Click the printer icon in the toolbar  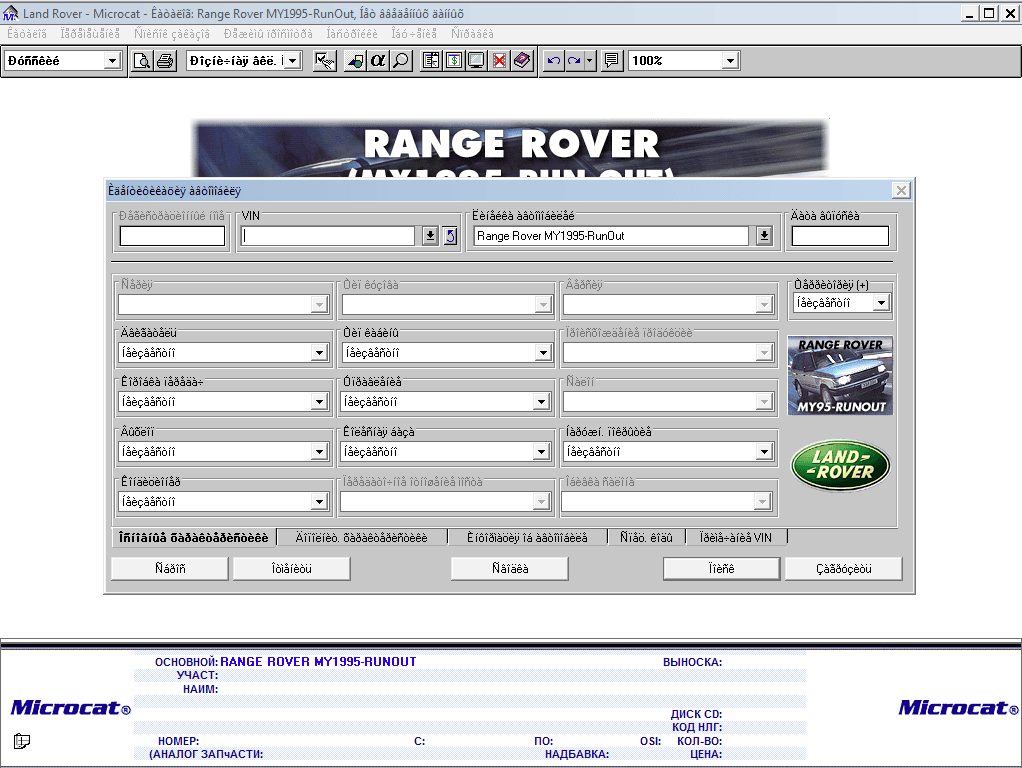tap(165, 61)
